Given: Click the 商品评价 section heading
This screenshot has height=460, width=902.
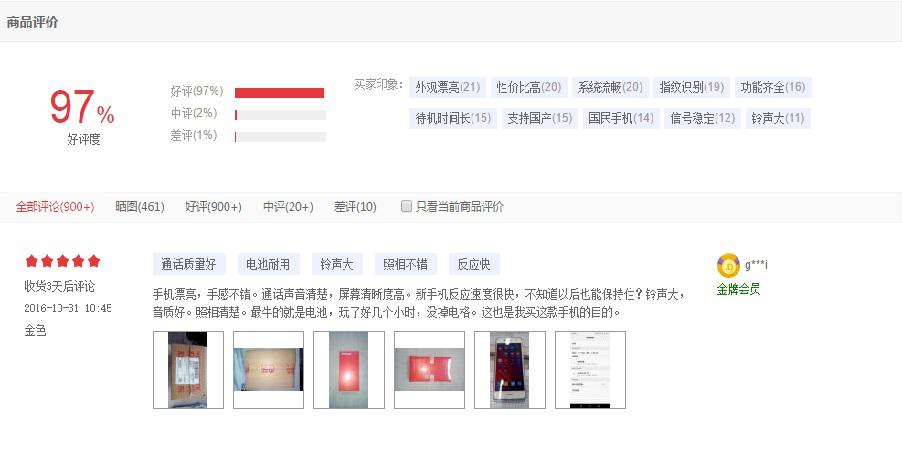Looking at the screenshot, I should click(x=32, y=22).
